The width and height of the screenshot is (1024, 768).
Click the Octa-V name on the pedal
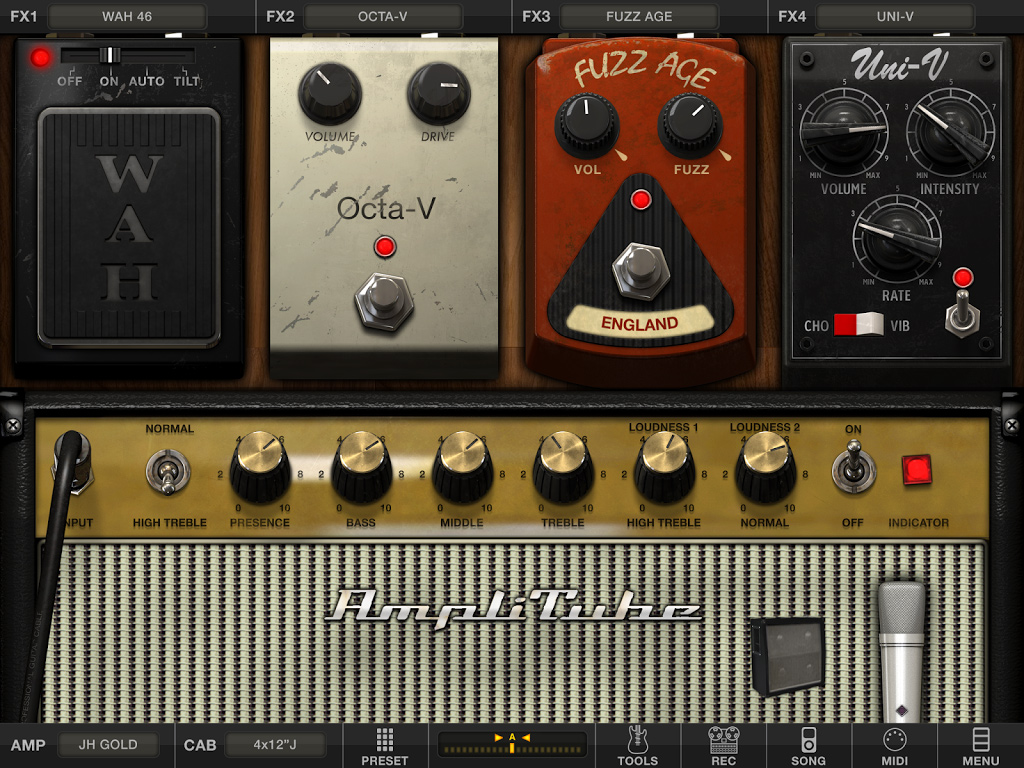pyautogui.click(x=386, y=209)
